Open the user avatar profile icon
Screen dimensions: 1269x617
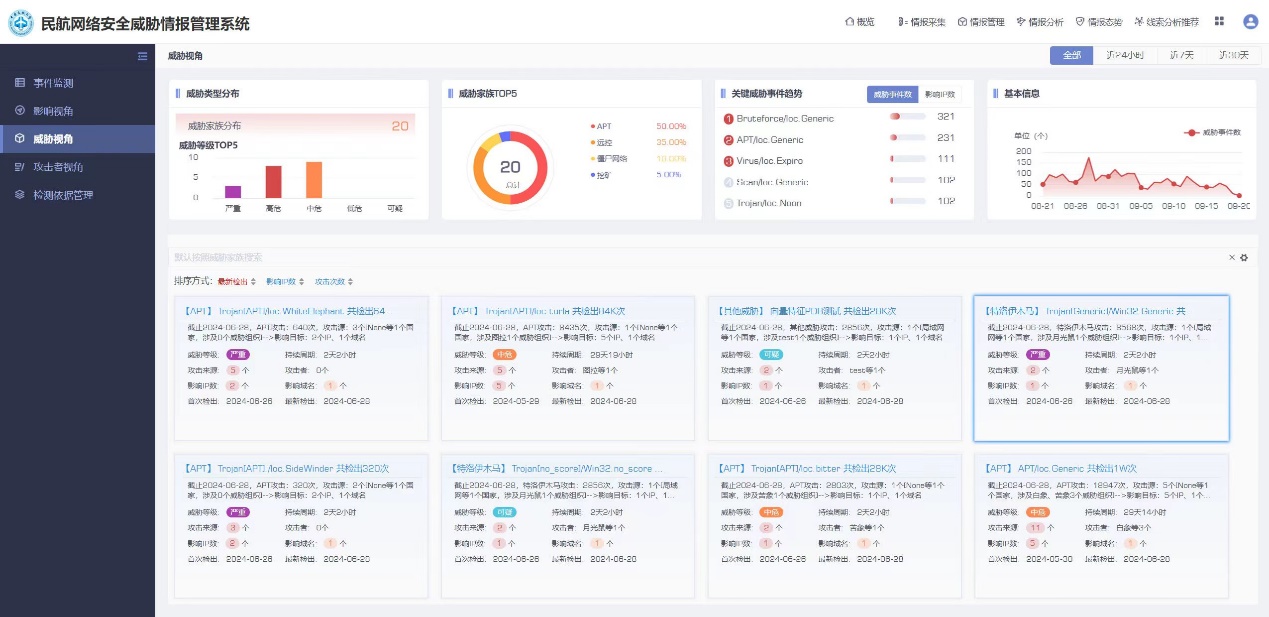[1250, 22]
